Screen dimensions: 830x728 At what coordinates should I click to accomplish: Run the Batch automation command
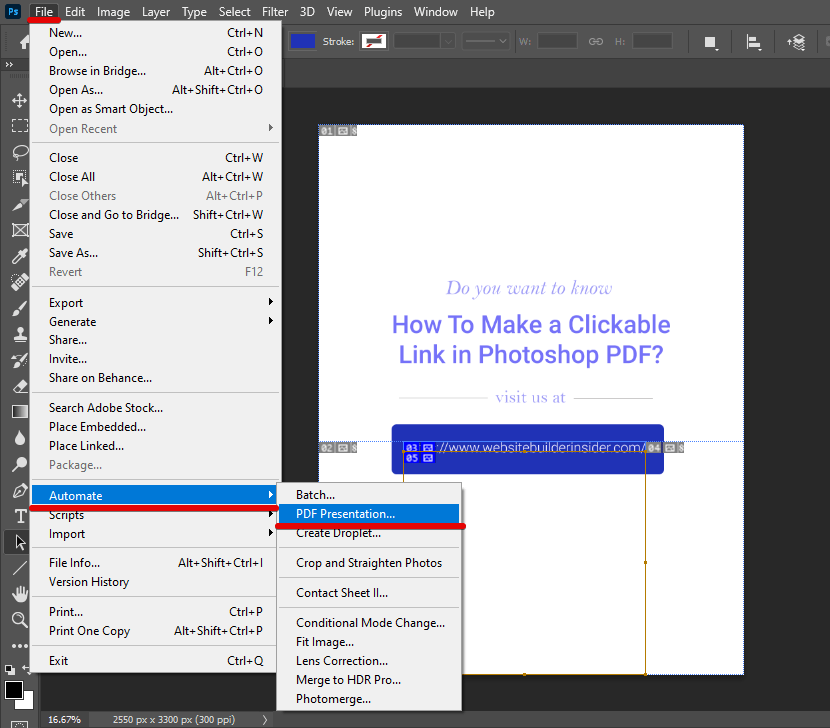[x=317, y=494]
